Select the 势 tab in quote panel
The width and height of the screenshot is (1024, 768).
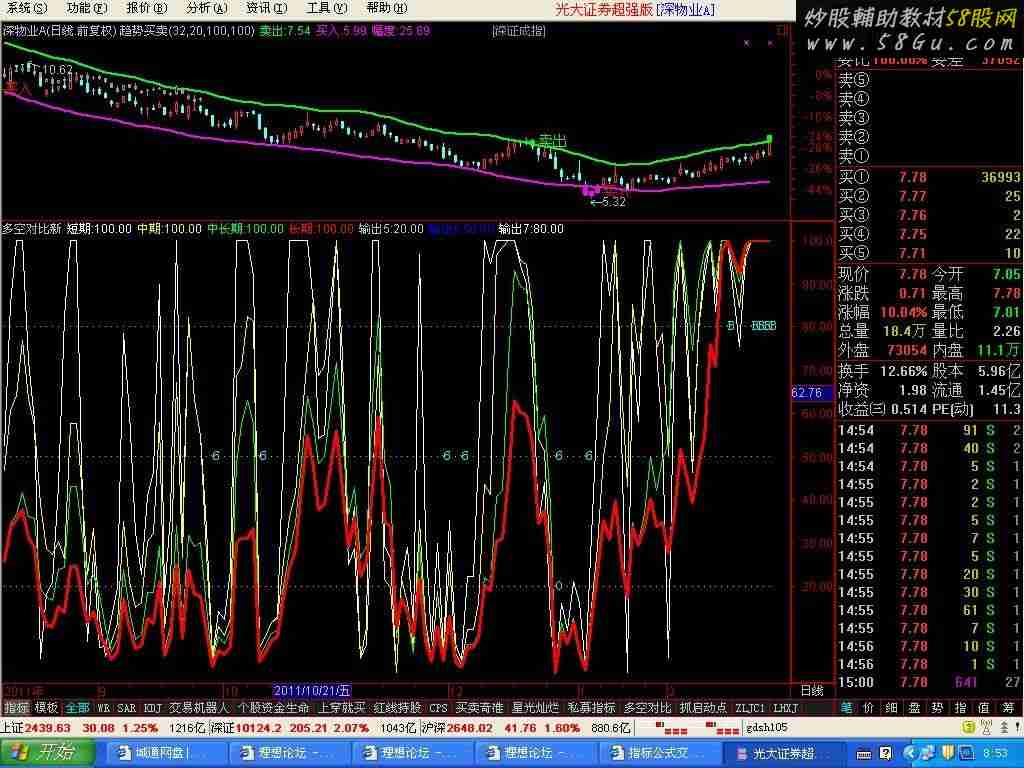pos(937,707)
